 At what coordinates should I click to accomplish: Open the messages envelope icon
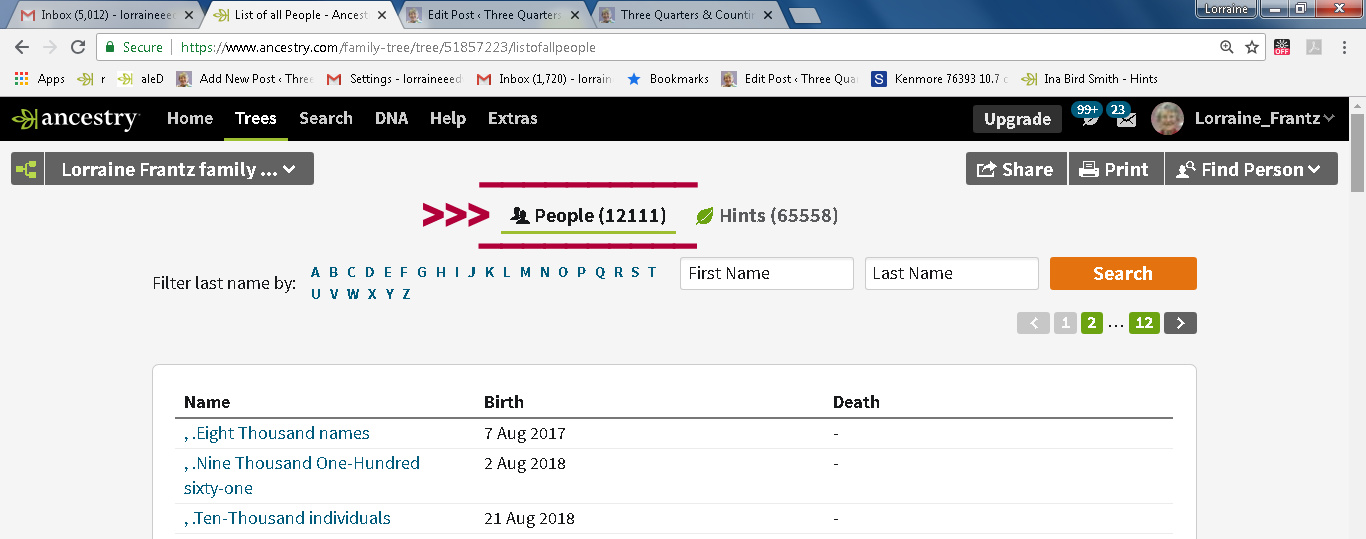point(1126,119)
